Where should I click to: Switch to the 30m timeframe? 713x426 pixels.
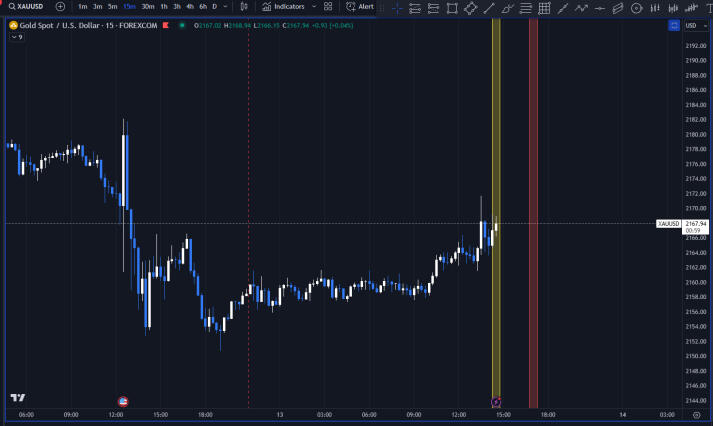pos(147,6)
